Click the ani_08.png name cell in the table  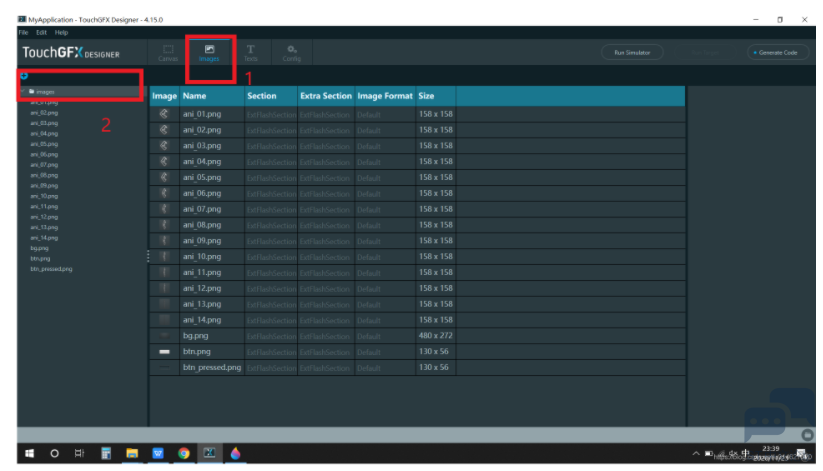coord(212,225)
